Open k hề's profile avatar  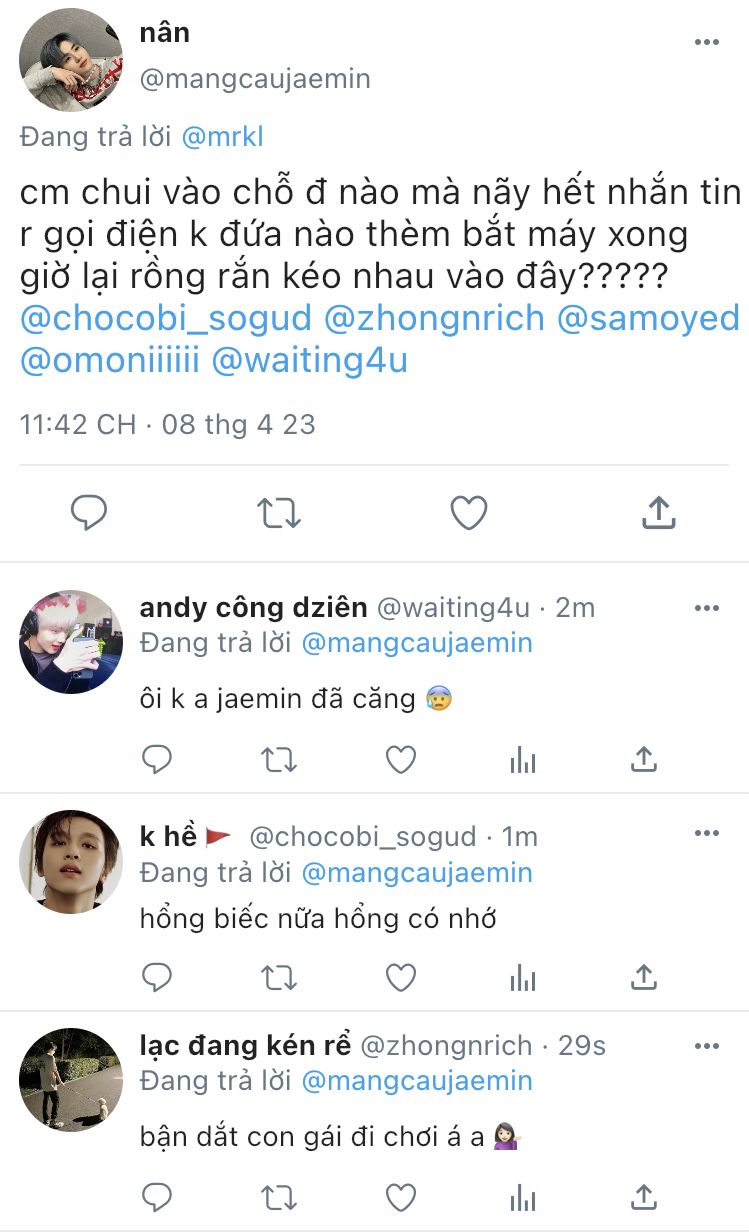pyautogui.click(x=71, y=862)
